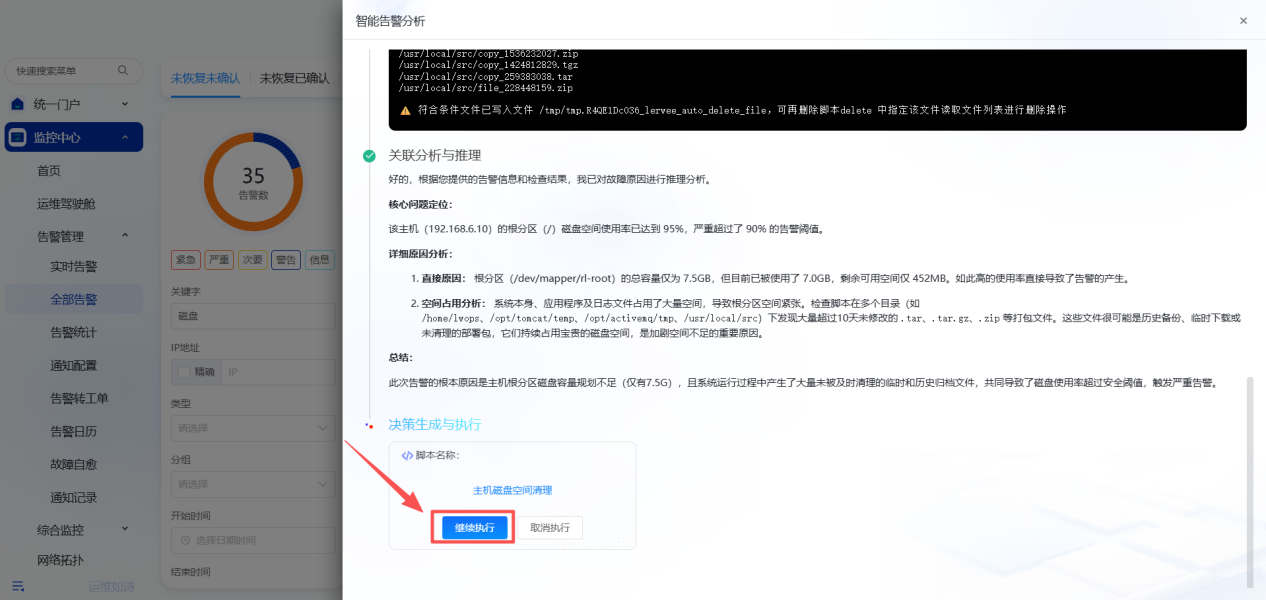Switch to the 未恢复已确认 tab
The image size is (1266, 600).
[294, 78]
